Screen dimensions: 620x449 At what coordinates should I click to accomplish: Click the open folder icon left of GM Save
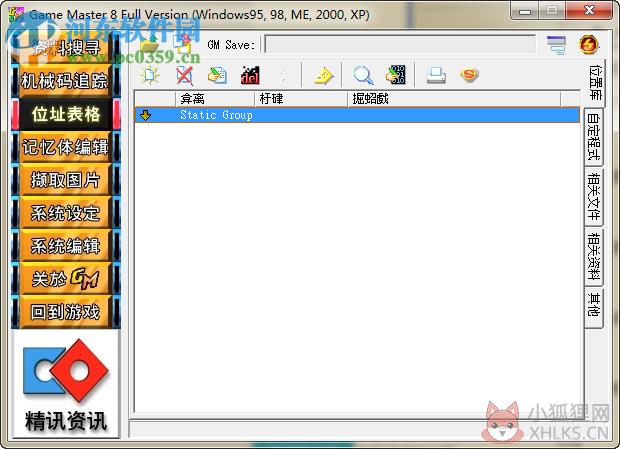pos(149,44)
